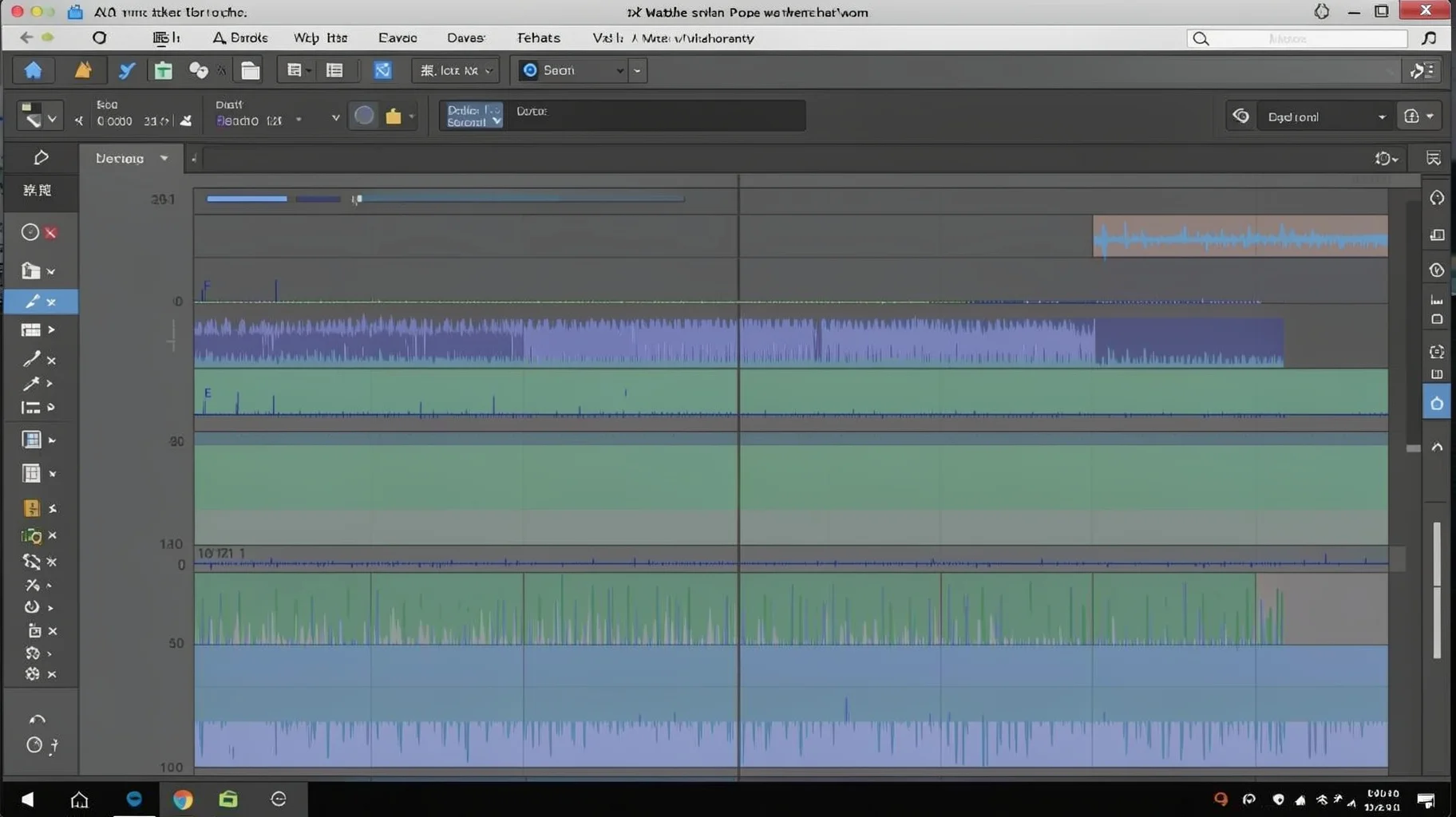1456x817 pixels.
Task: Open the dropdown with the grid symbol in toolbar
Action: [455, 70]
